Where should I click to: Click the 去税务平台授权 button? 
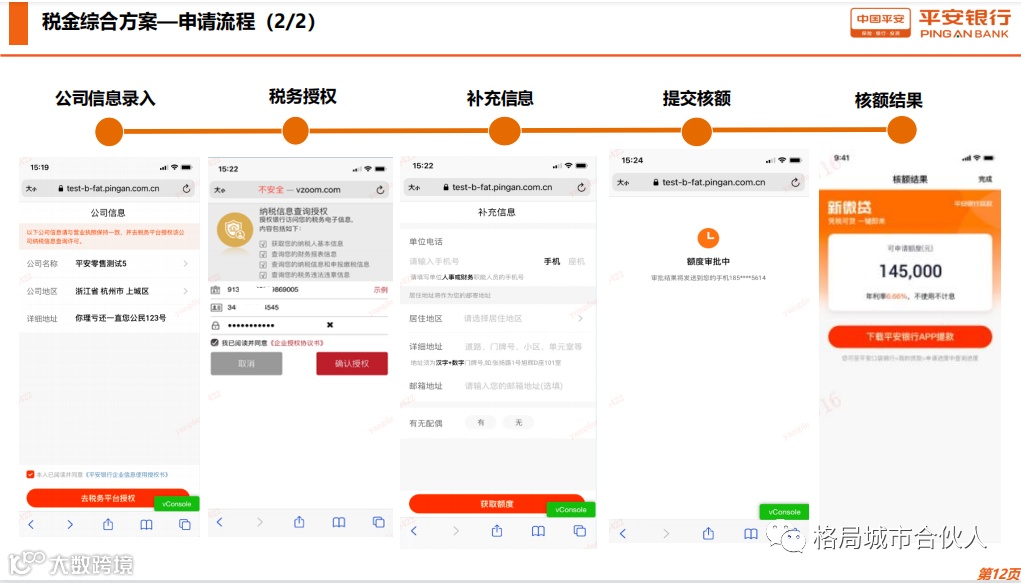click(x=108, y=498)
